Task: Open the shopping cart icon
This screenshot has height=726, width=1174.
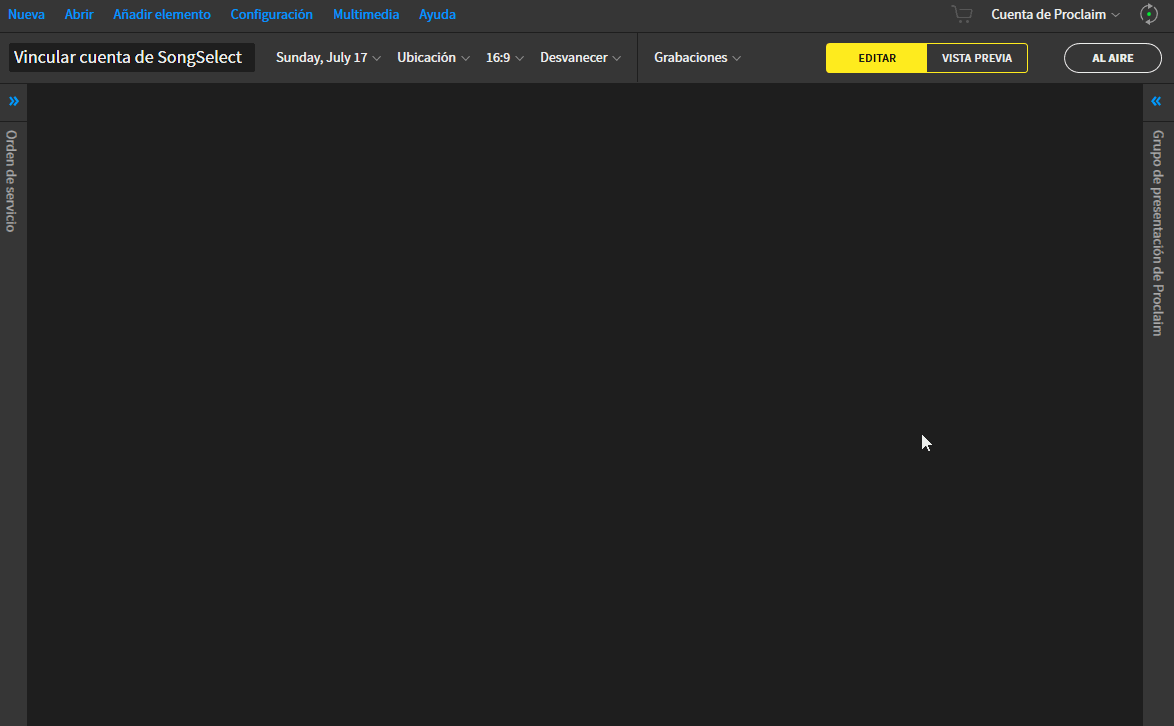Action: 962,14
